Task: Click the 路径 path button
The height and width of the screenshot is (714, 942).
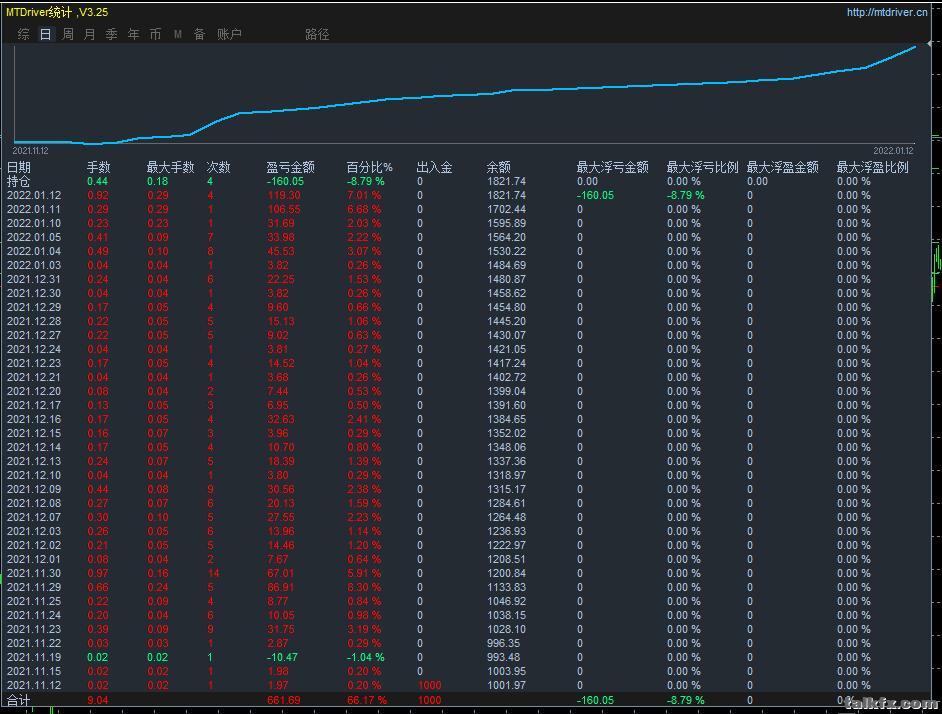Action: (x=317, y=34)
